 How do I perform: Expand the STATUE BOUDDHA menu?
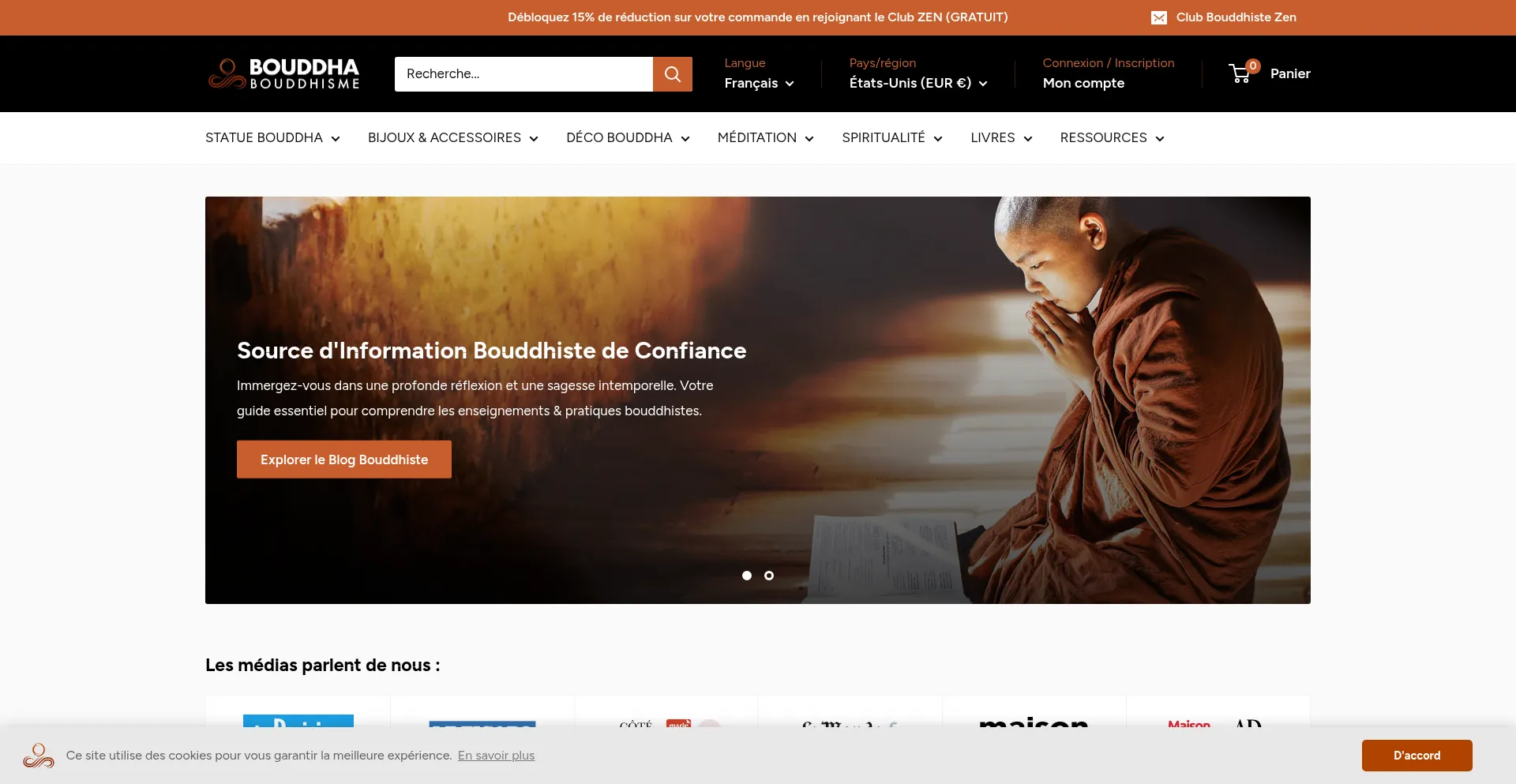point(272,137)
